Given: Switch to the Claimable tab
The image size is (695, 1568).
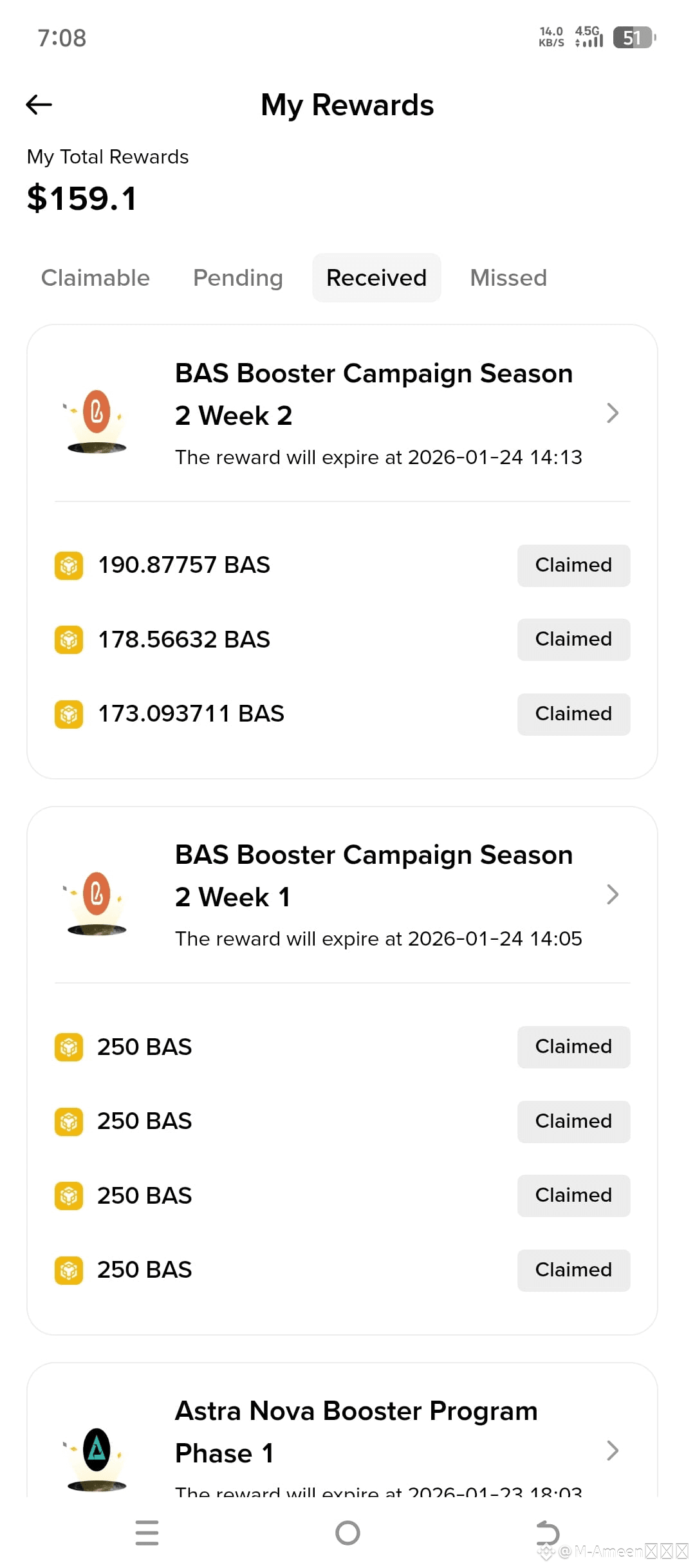Looking at the screenshot, I should point(95,277).
